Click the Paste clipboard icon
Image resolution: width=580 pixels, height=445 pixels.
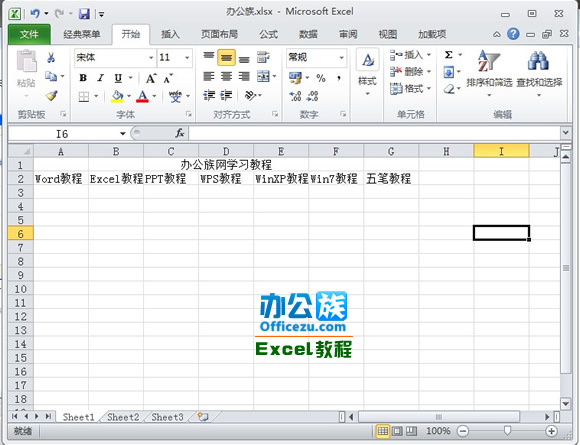26,61
